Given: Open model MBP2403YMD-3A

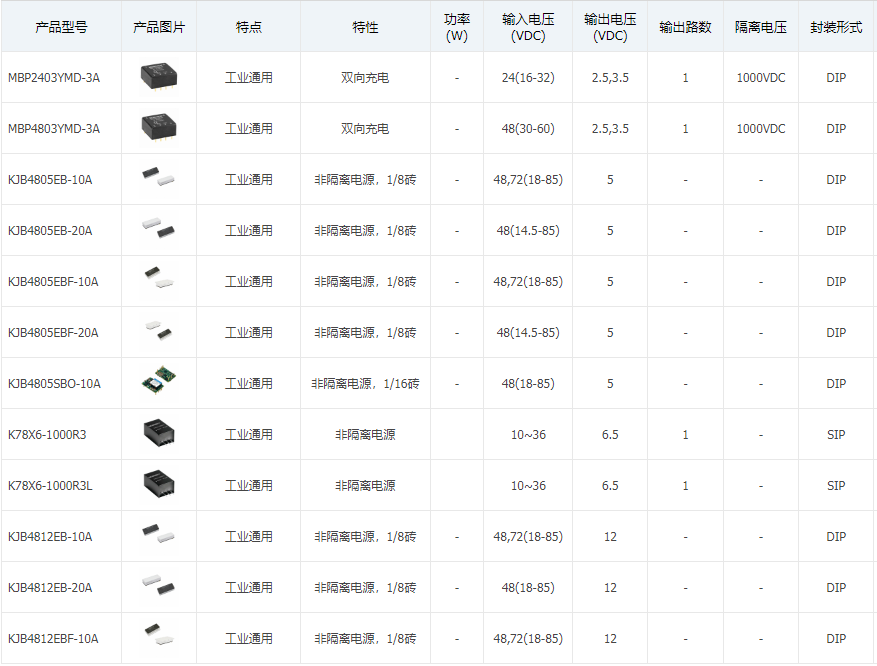Looking at the screenshot, I should point(54,78).
